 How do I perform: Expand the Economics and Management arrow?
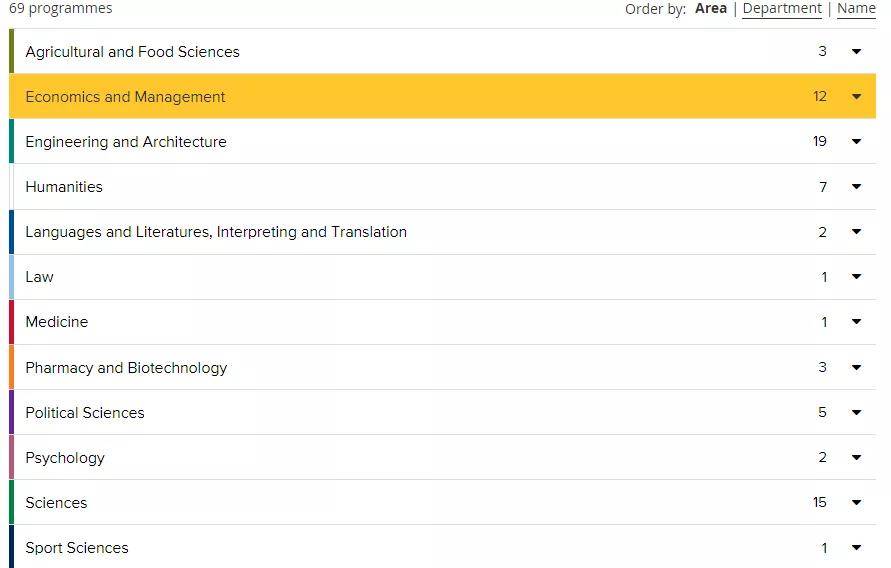click(856, 97)
